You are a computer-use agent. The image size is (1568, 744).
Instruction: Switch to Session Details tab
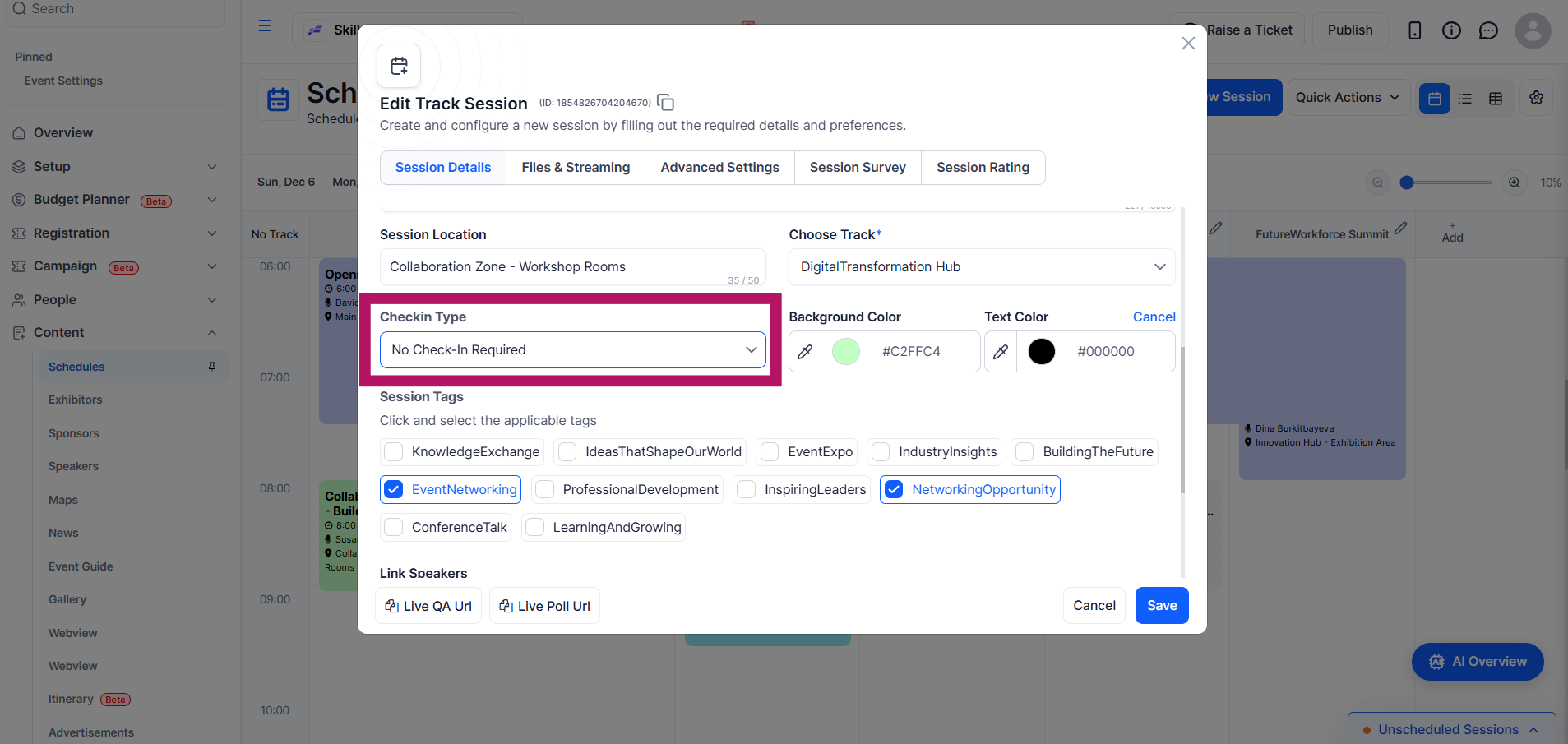(x=443, y=168)
